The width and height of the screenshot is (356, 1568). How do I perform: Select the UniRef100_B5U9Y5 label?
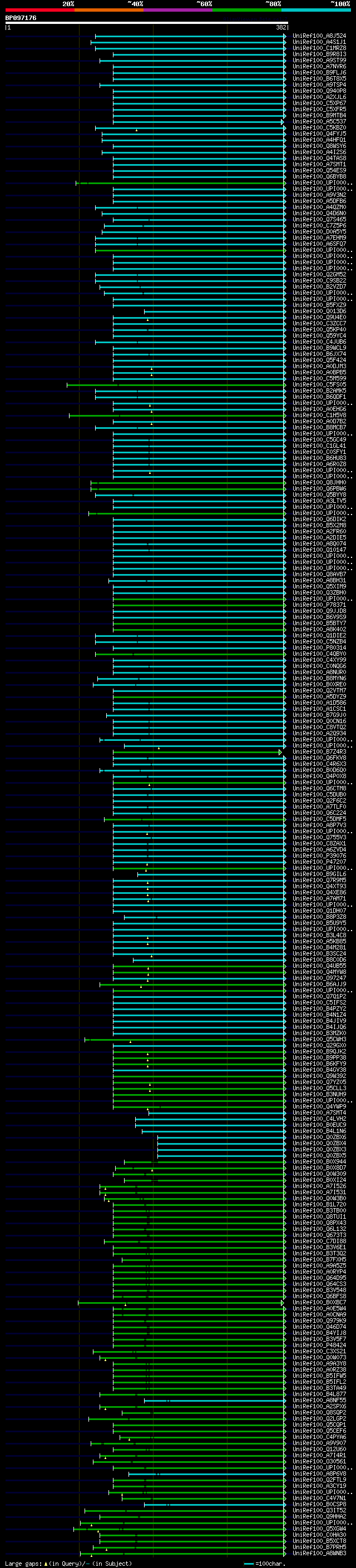pyautogui.click(x=319, y=923)
